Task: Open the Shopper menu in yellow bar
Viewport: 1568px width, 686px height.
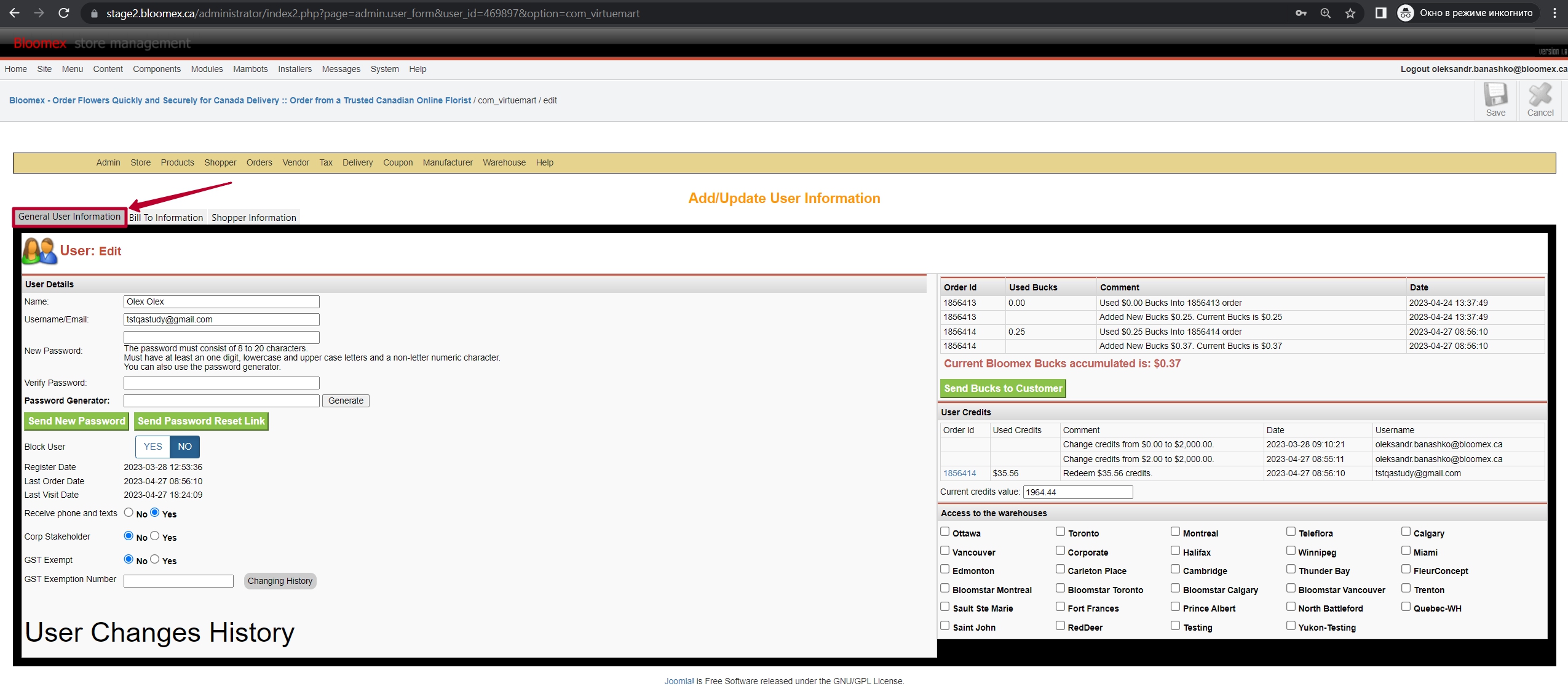Action: [x=220, y=162]
